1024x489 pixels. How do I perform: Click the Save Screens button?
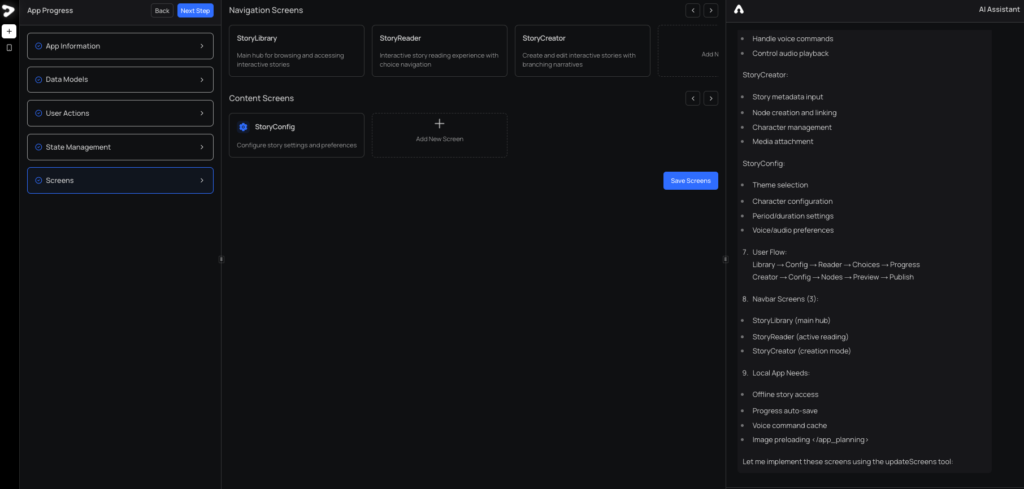point(690,180)
